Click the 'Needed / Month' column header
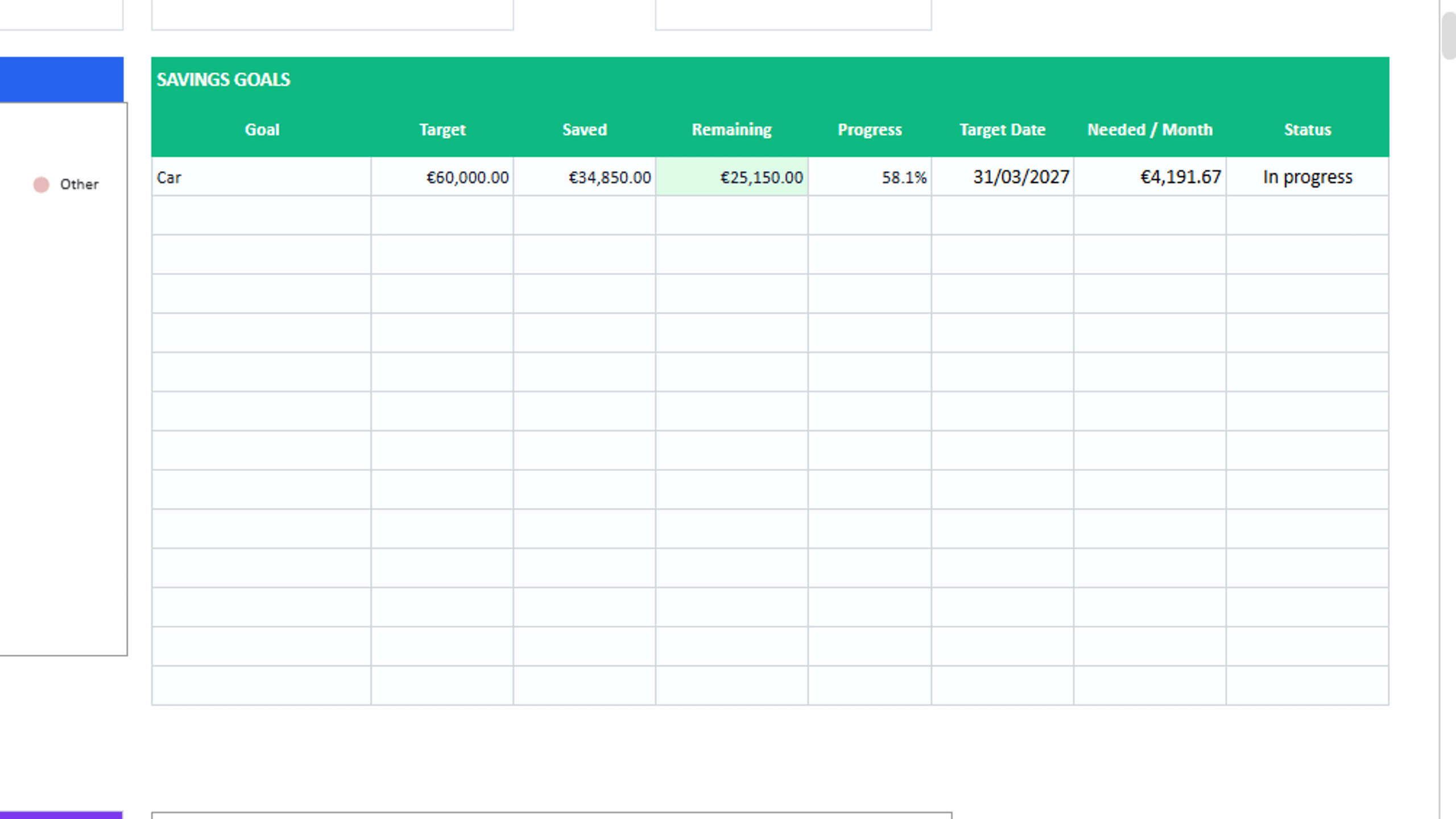This screenshot has width=1456, height=819. coord(1150,130)
